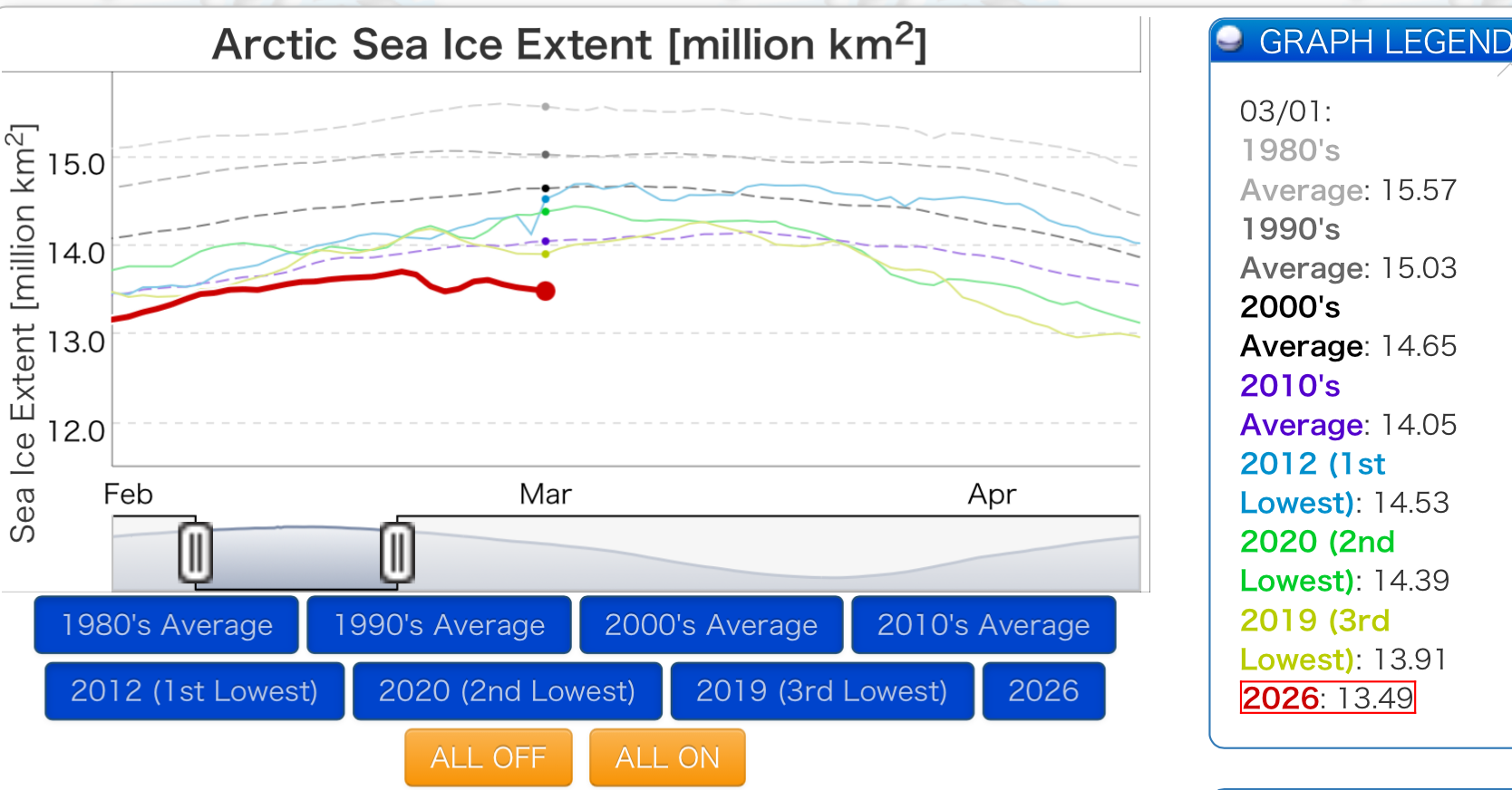Click the left range slider handle
The image size is (1512, 790).
[x=195, y=552]
